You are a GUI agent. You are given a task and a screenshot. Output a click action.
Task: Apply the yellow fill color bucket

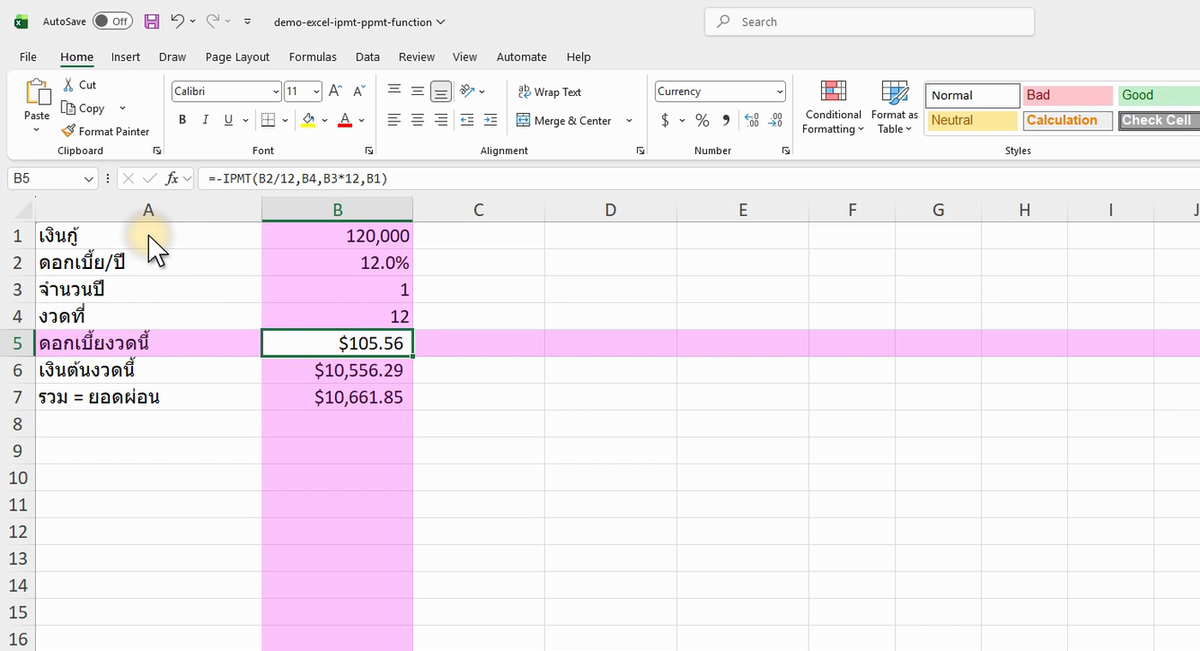[308, 120]
